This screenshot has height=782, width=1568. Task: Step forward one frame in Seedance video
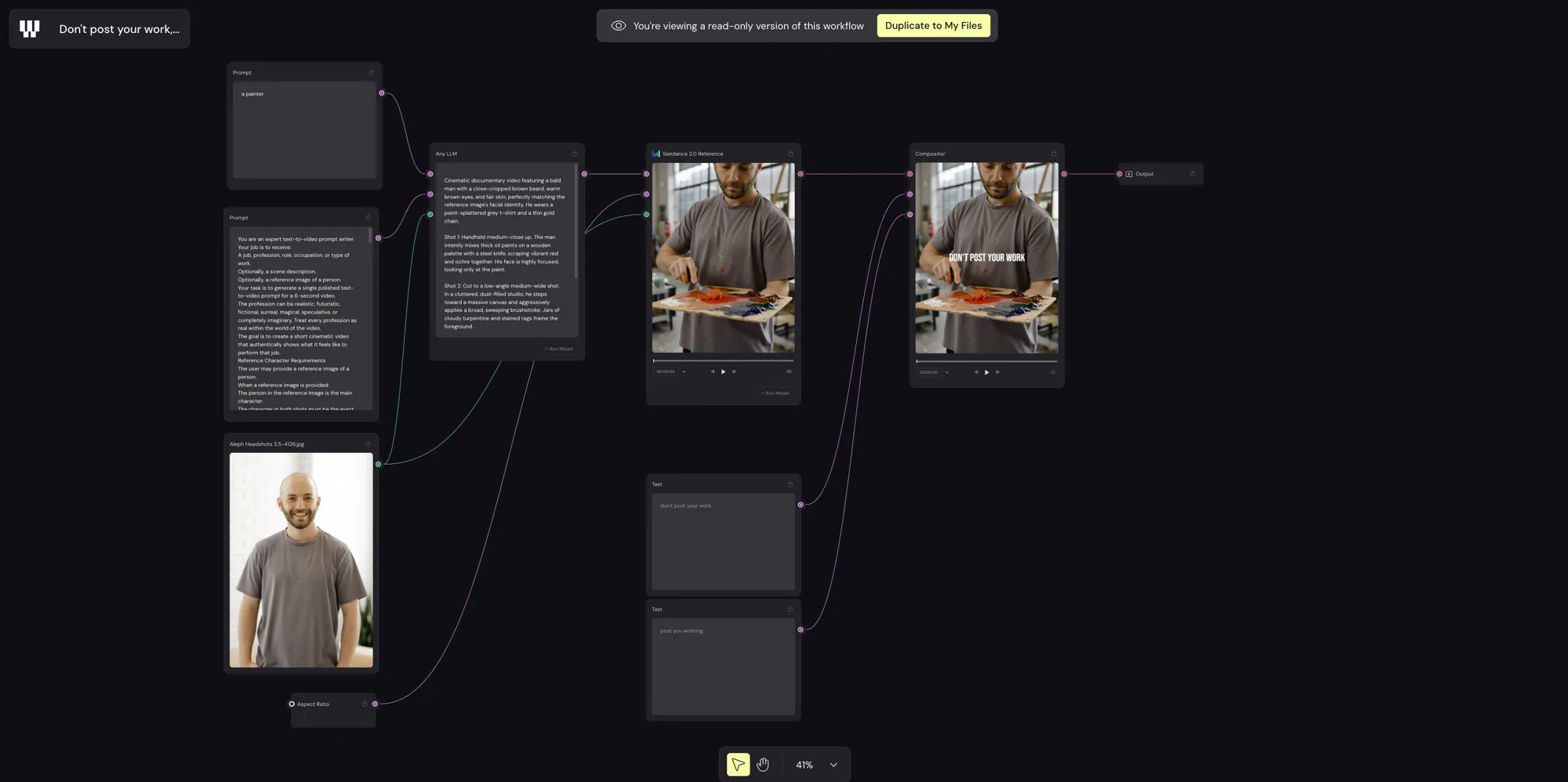[734, 371]
